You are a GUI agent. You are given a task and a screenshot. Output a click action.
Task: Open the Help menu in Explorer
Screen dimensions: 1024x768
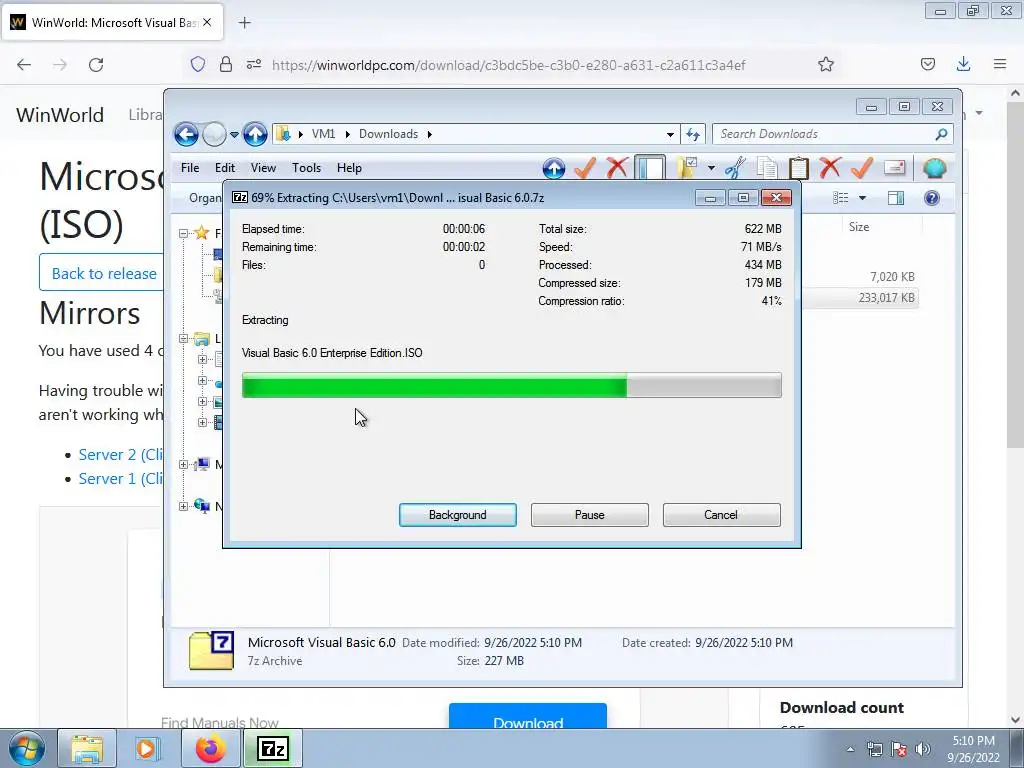[349, 168]
